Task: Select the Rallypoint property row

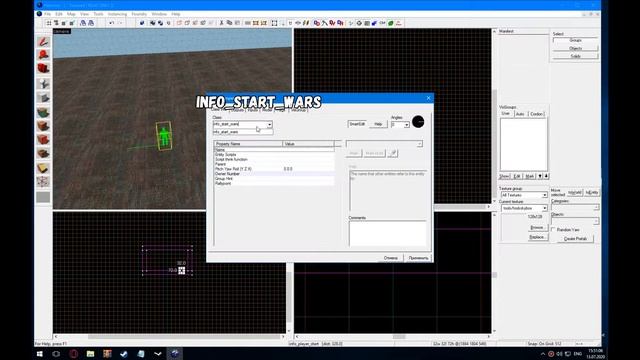Action: (x=274, y=184)
